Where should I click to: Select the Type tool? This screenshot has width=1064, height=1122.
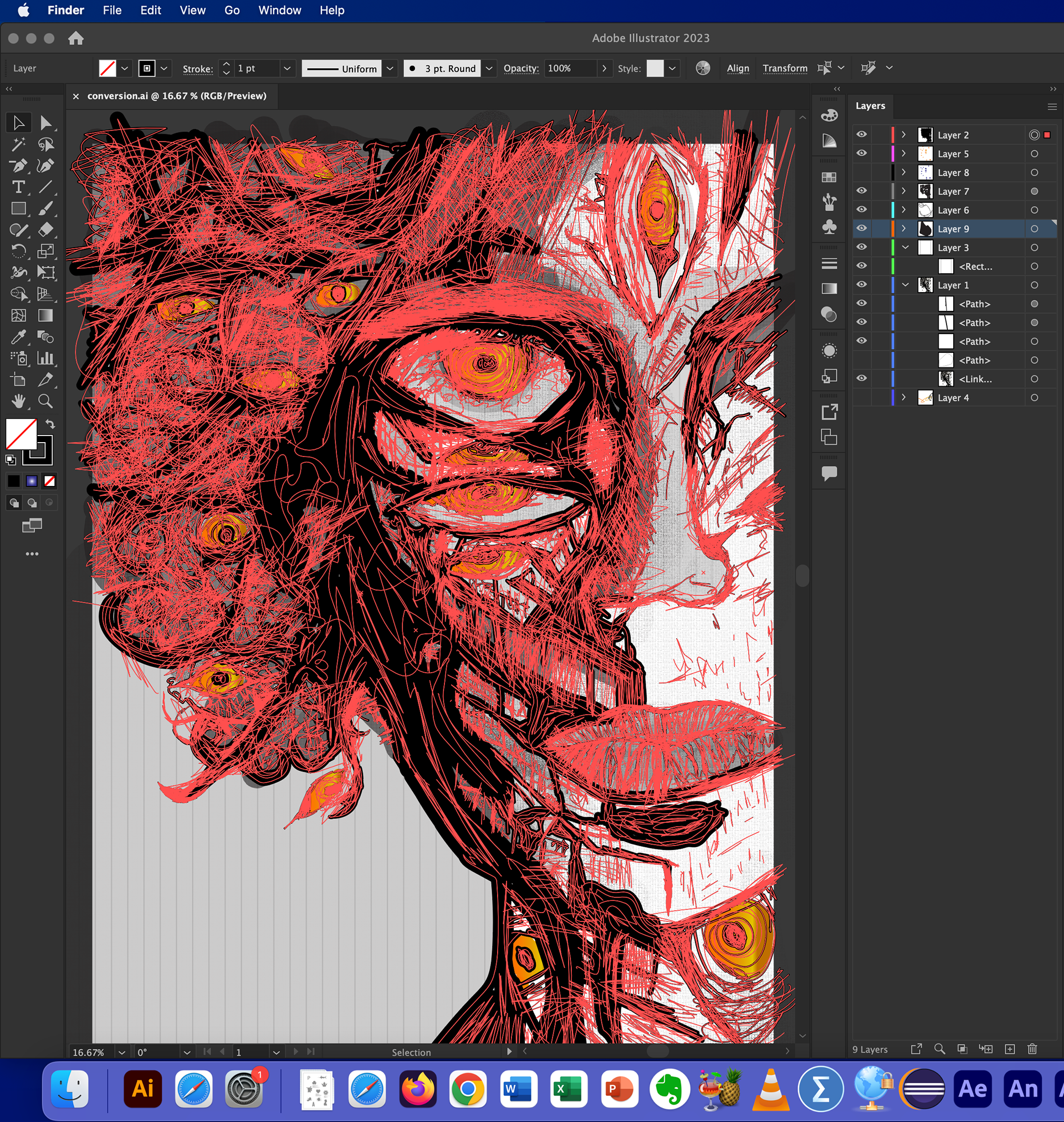click(18, 187)
